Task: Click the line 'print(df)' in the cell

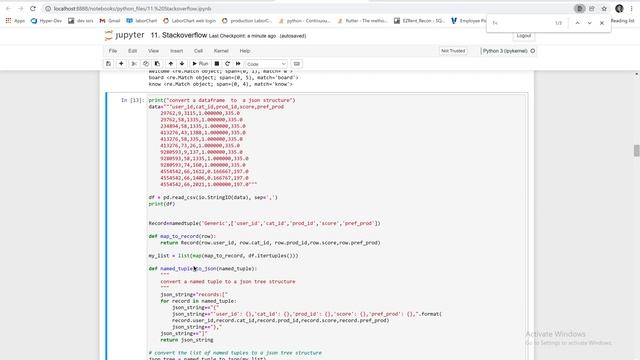Action: pyautogui.click(x=162, y=204)
